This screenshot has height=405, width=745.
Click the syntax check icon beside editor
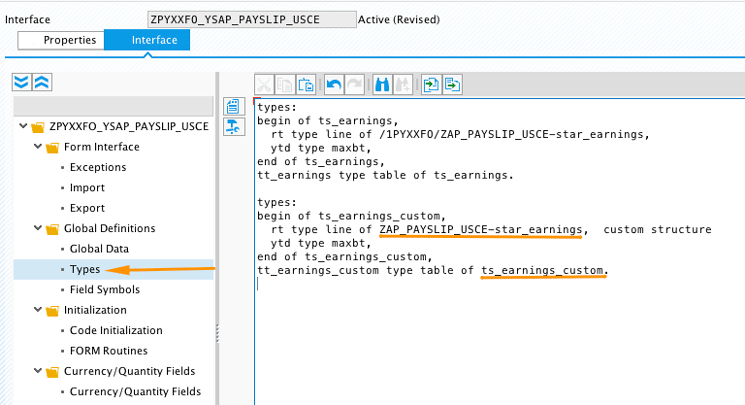(x=234, y=106)
